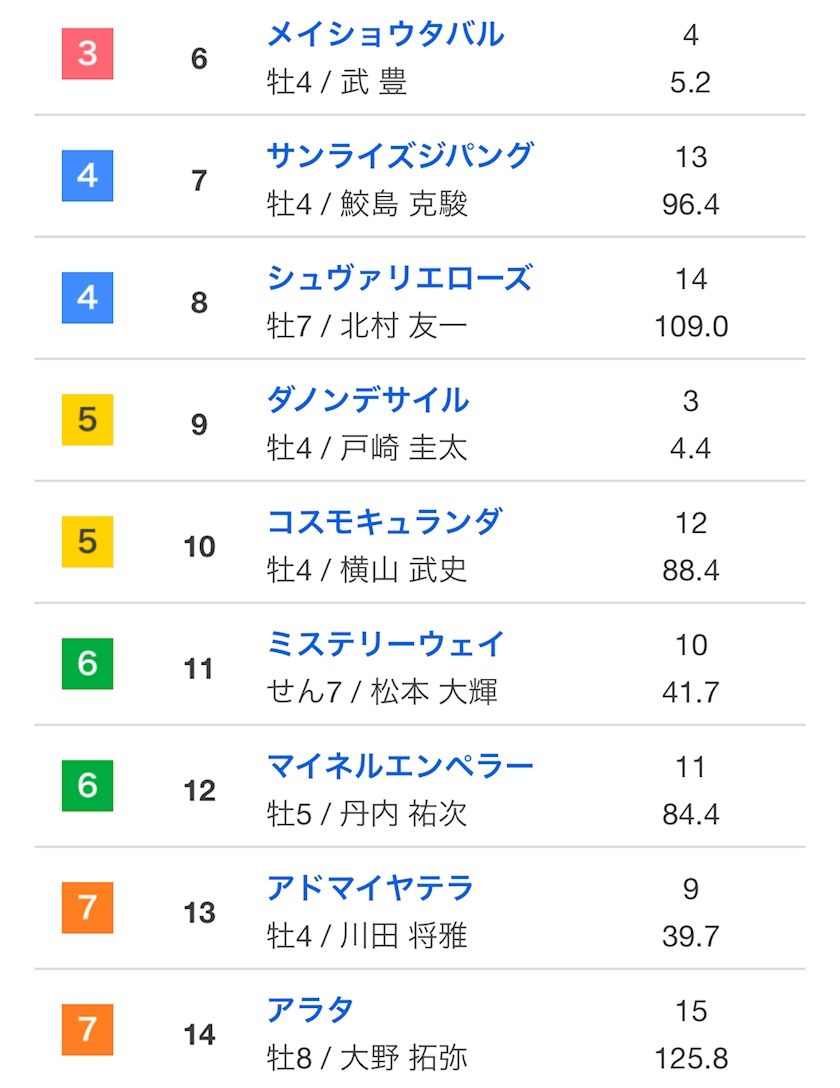Open サンライズジパング horse page
The image size is (840, 1088).
(400, 157)
